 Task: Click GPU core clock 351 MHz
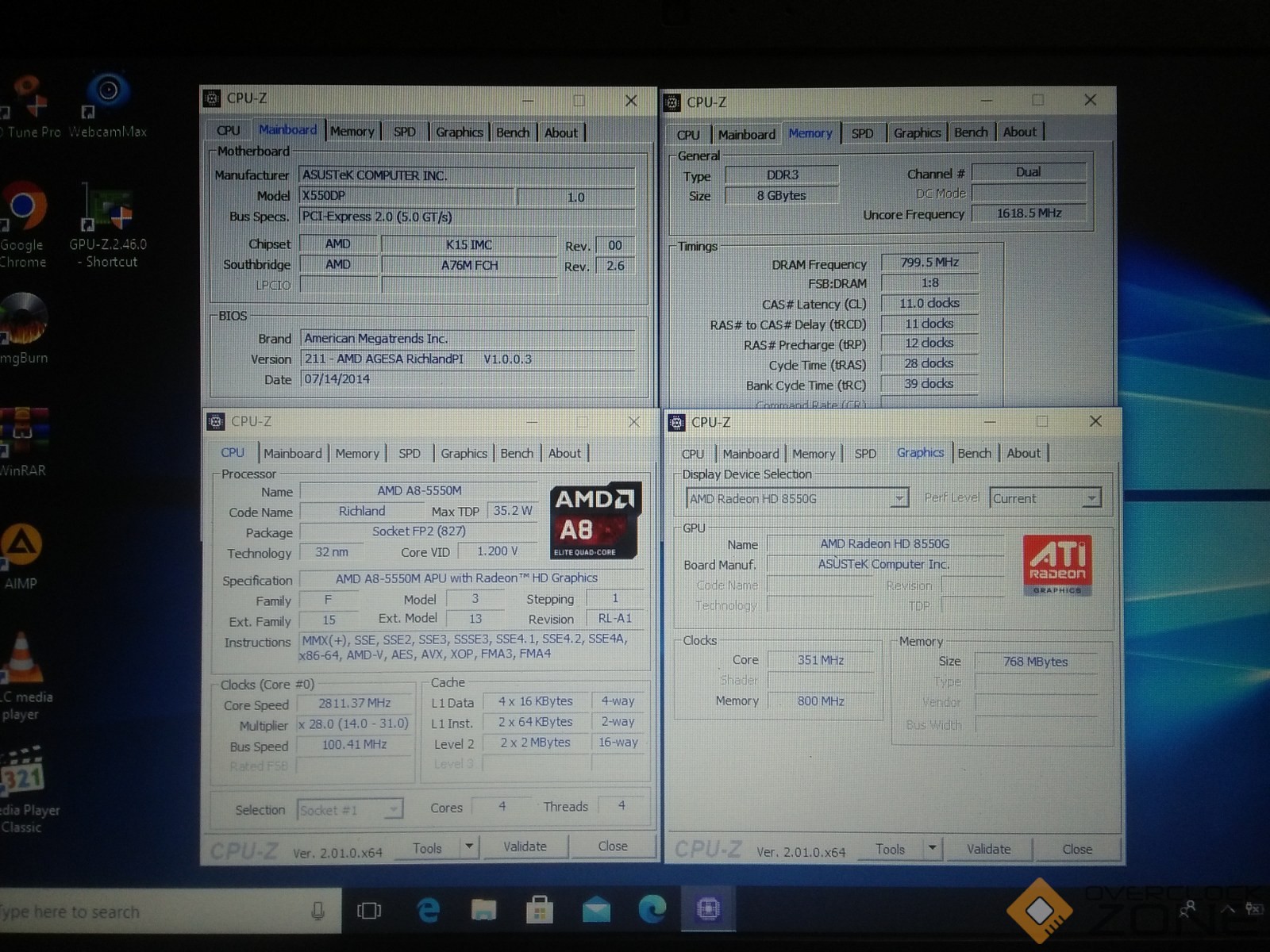[x=821, y=660]
